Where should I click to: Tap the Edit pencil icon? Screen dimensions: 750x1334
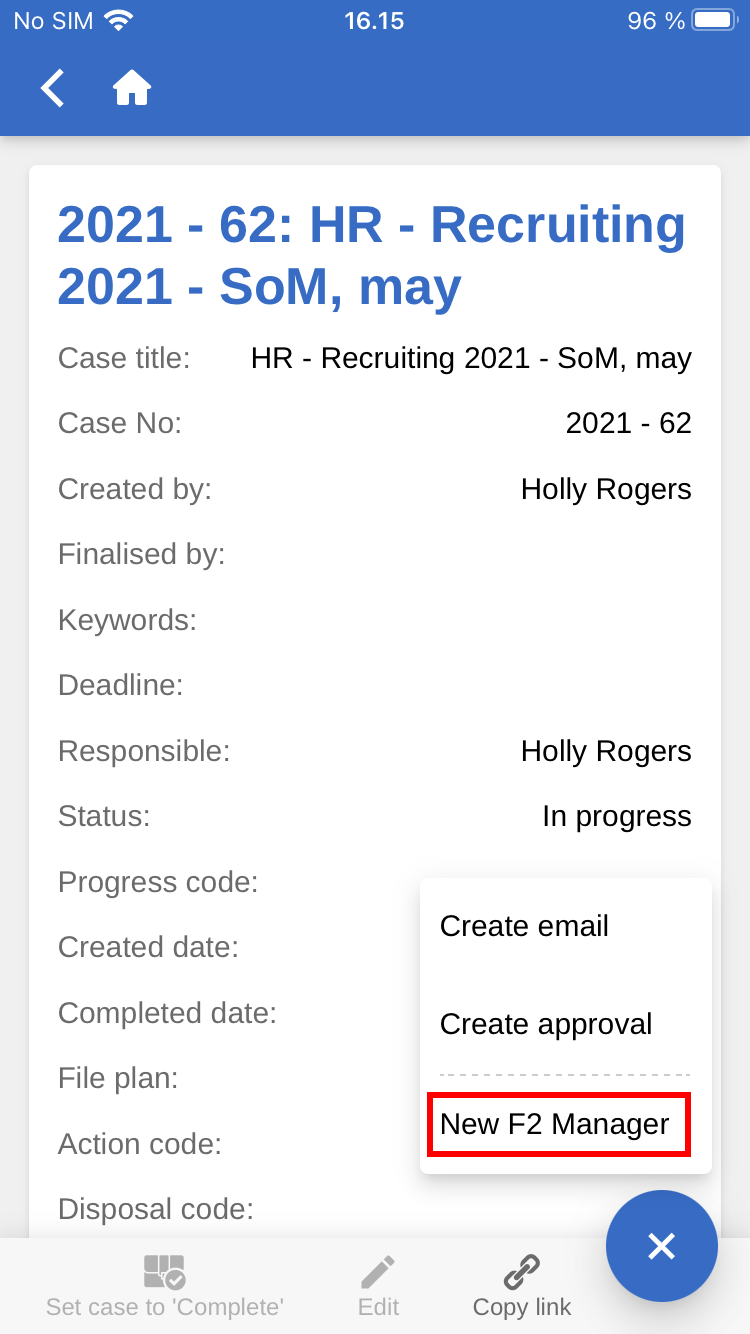point(378,1272)
